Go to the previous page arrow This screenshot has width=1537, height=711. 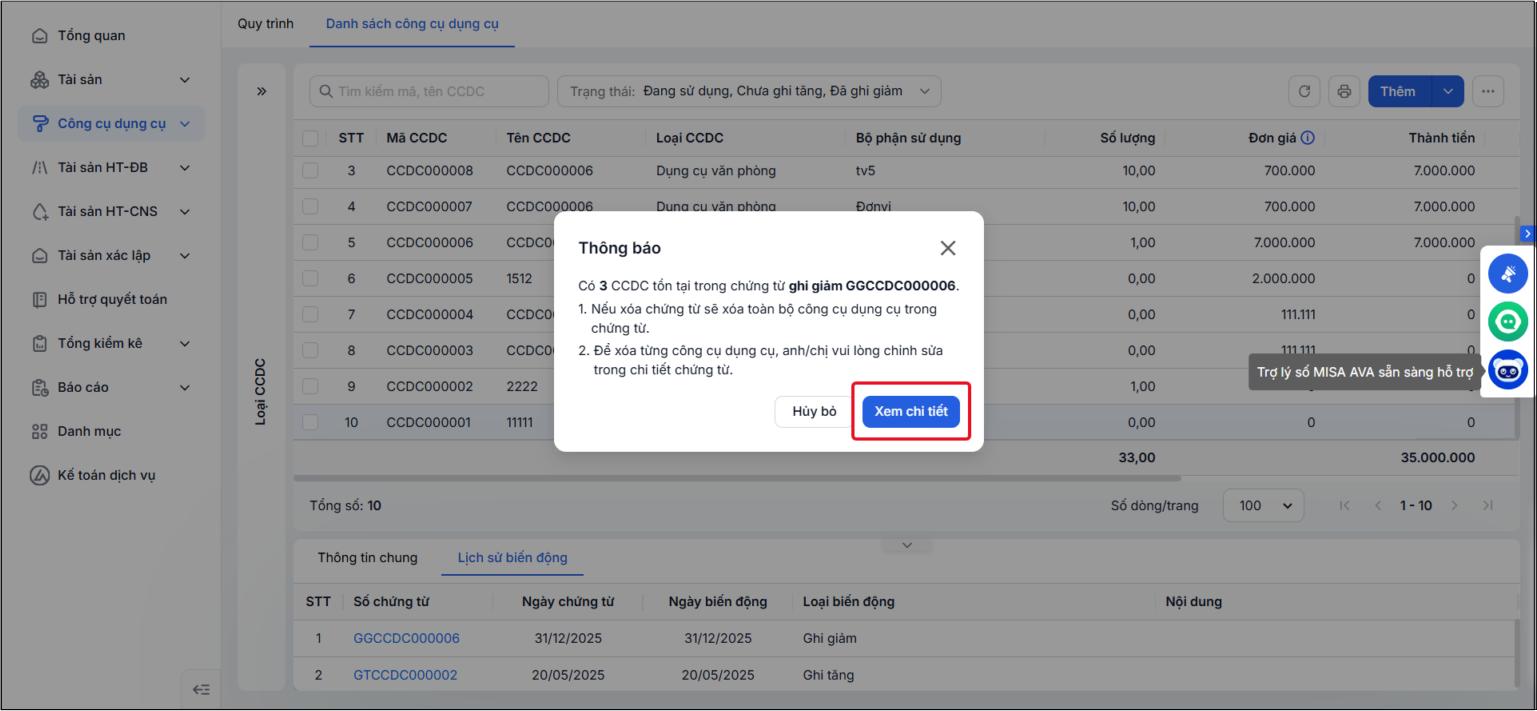click(x=1378, y=506)
